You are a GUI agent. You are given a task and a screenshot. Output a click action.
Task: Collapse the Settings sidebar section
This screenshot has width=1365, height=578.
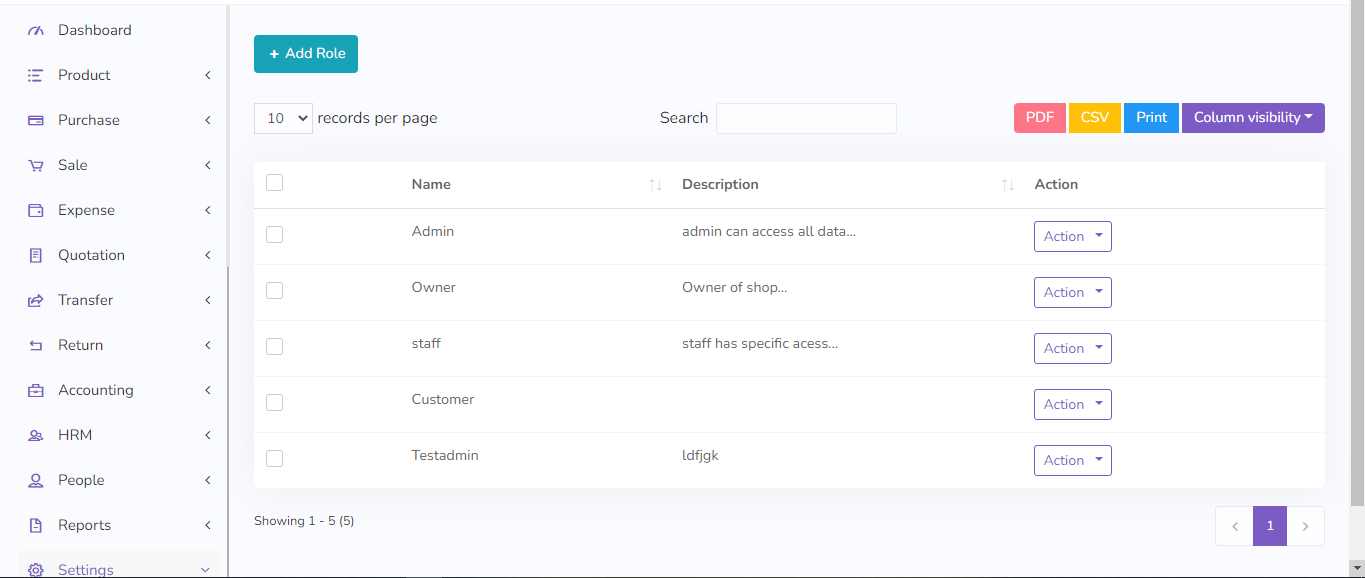[205, 568]
